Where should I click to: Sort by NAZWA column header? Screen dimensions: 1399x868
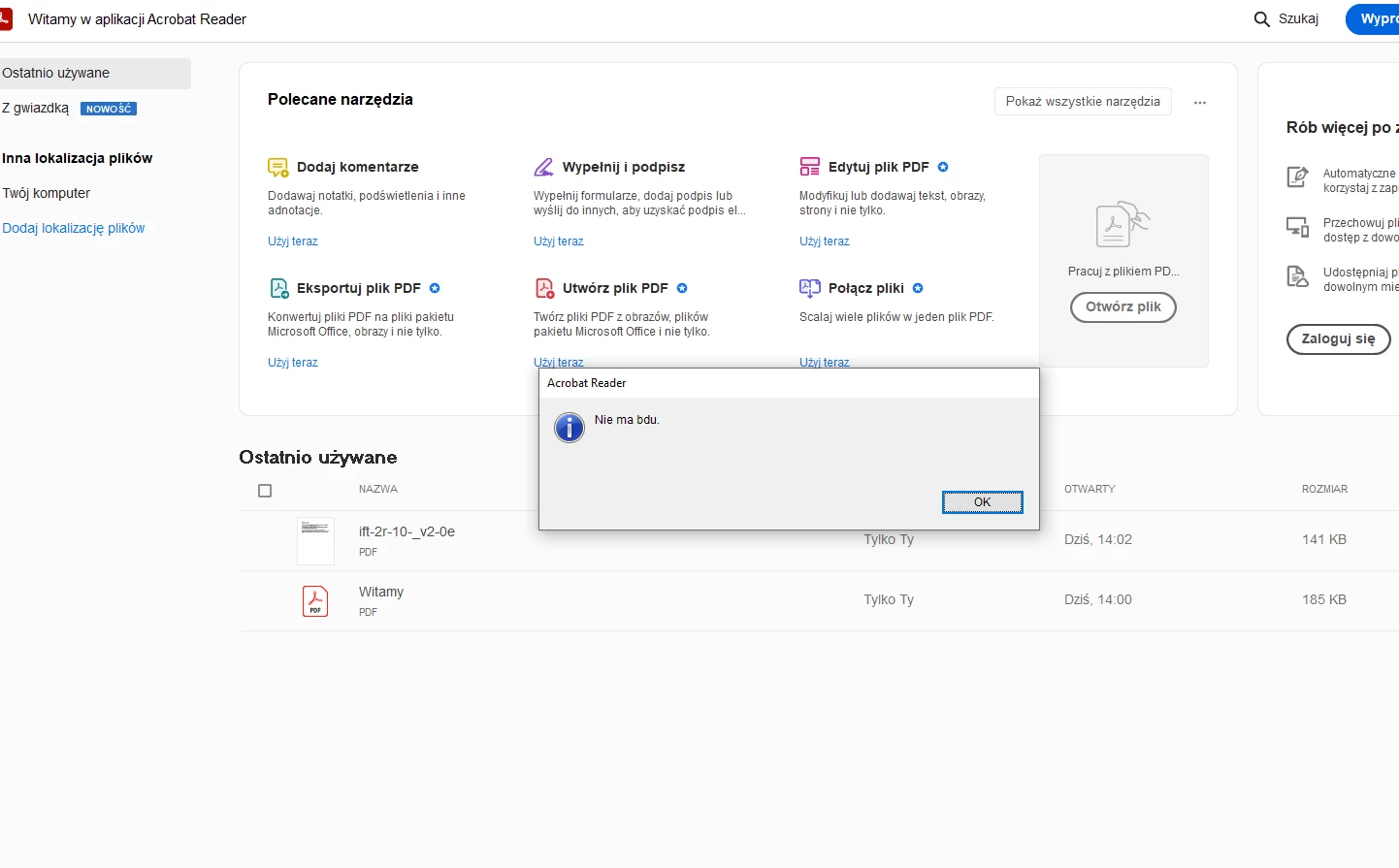(378, 489)
